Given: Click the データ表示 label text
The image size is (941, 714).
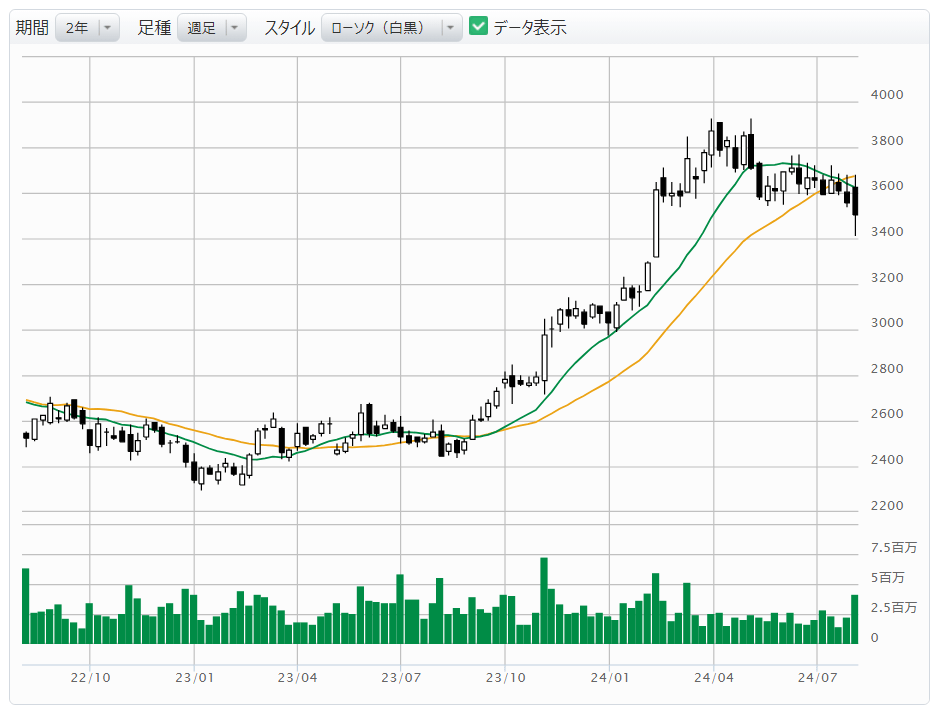Looking at the screenshot, I should 529,28.
